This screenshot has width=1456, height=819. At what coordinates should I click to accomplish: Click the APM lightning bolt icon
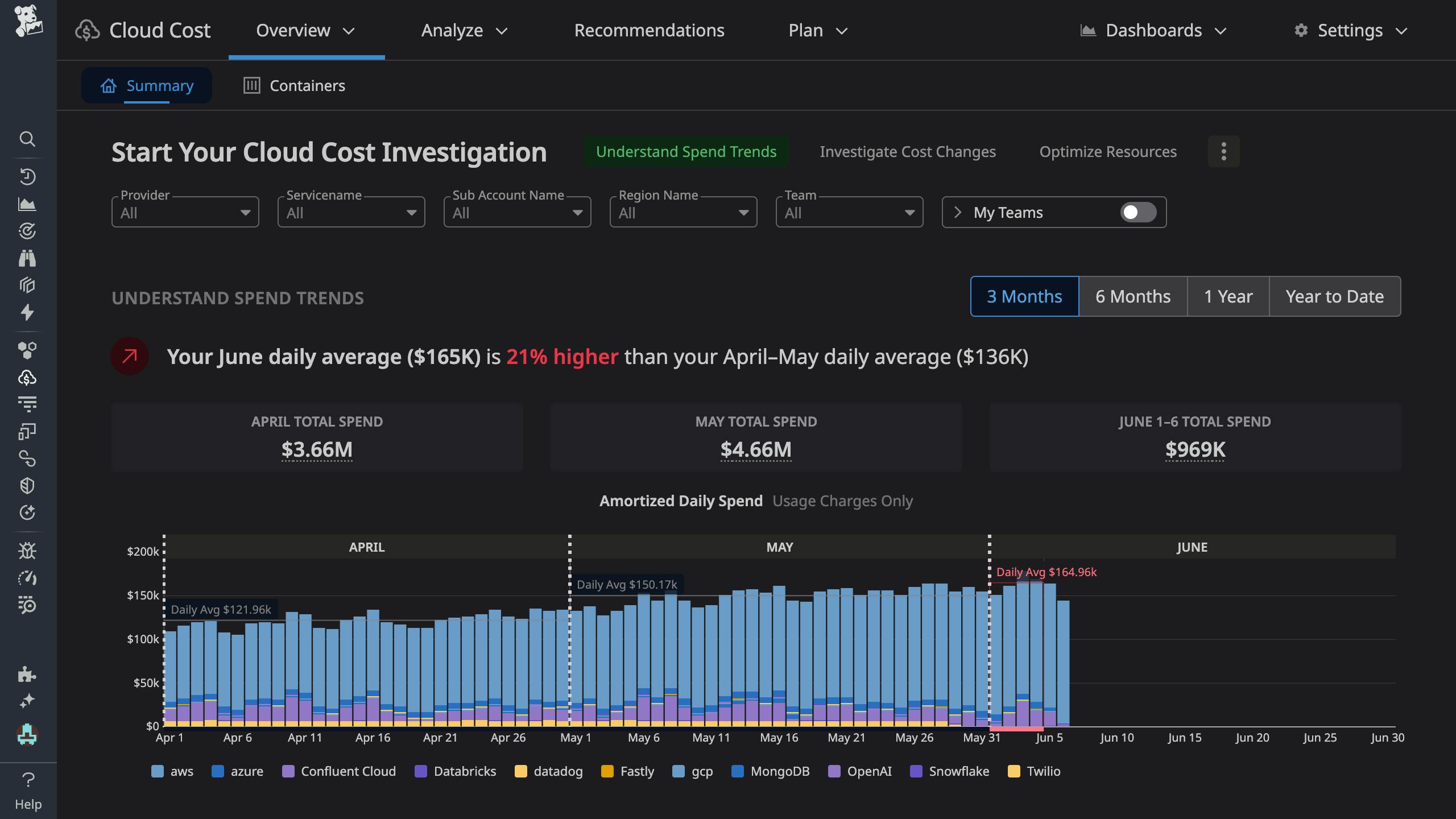click(x=27, y=313)
